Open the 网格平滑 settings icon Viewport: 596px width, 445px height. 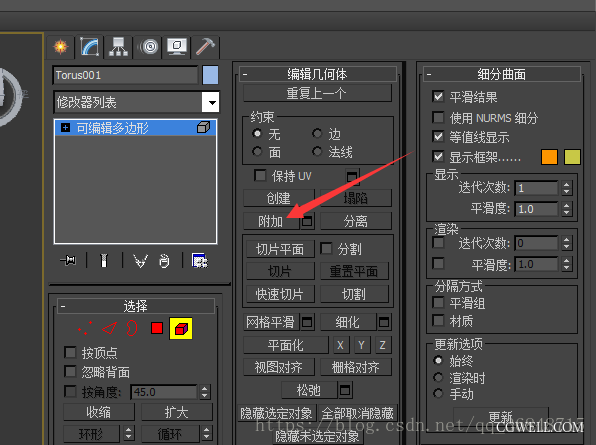pyautogui.click(x=307, y=322)
